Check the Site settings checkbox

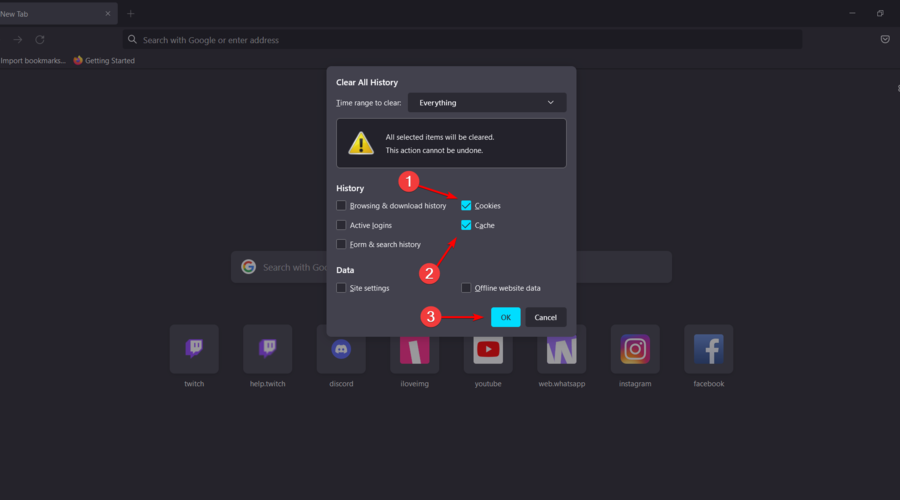click(x=341, y=288)
